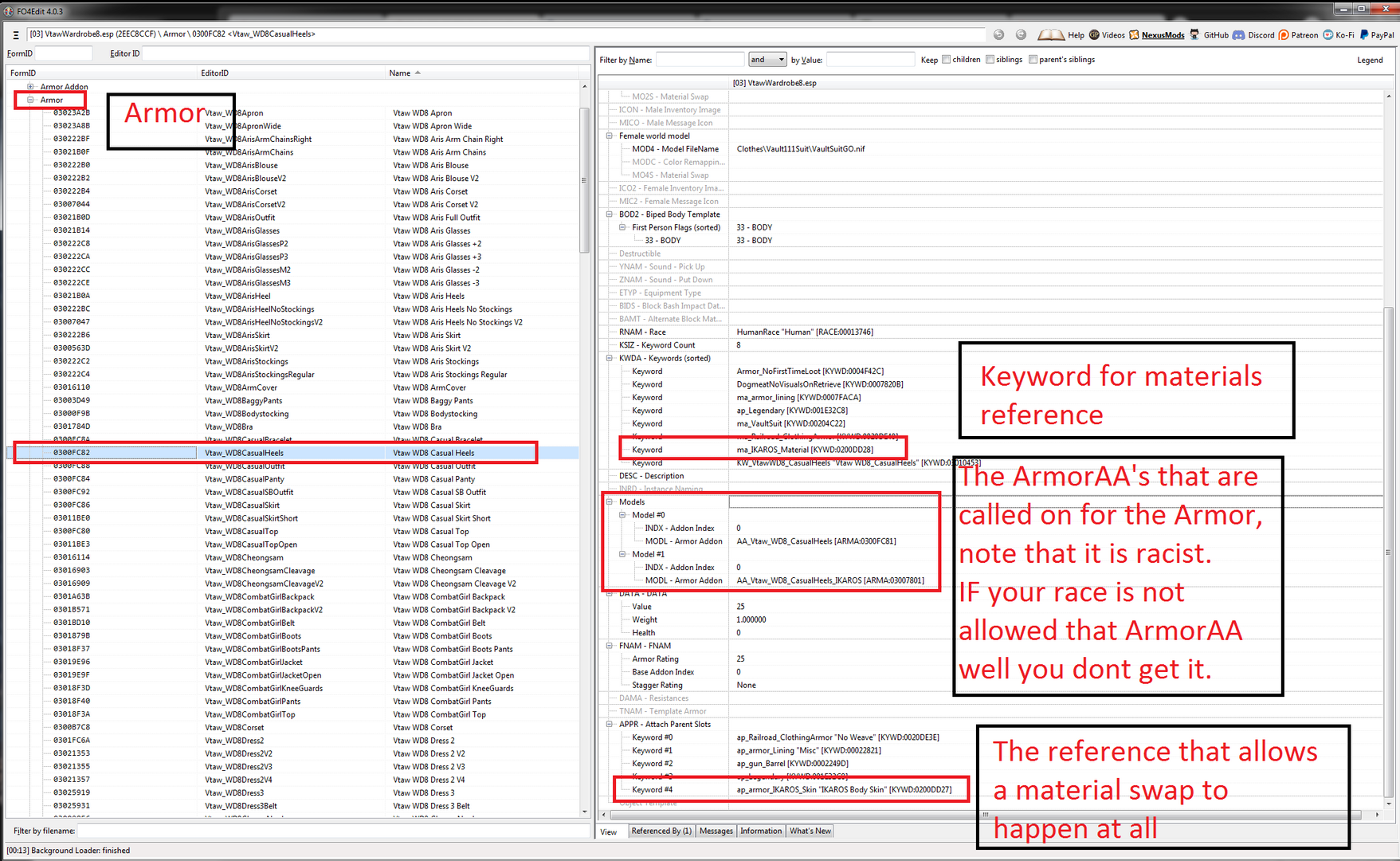This screenshot has height=861, width=1400.
Task: Enable Keep siblings checkbox
Action: click(x=990, y=60)
